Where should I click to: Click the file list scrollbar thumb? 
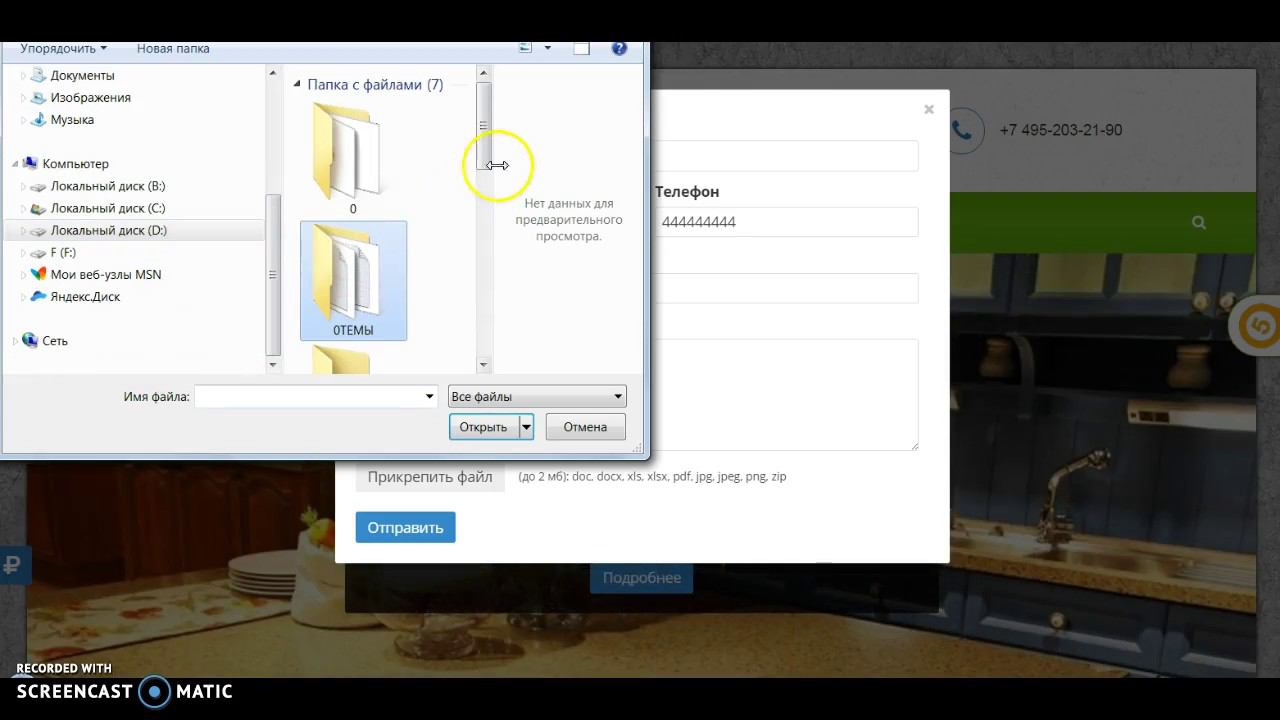point(484,126)
